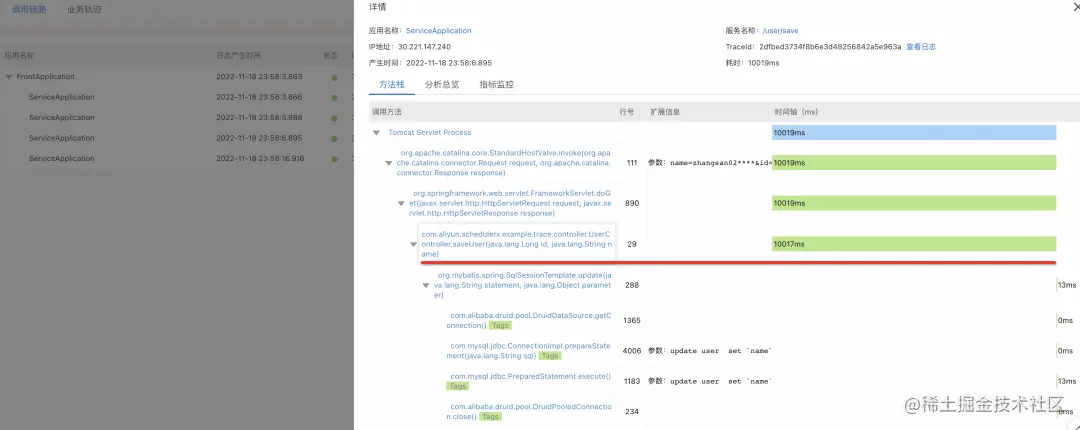Screen dimensions: 1080x430
Task: Click the IP address 30.221.147.240
Action: click(424, 46)
